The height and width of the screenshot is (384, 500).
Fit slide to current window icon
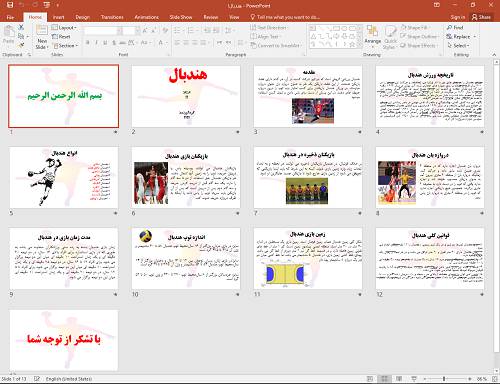(495, 379)
